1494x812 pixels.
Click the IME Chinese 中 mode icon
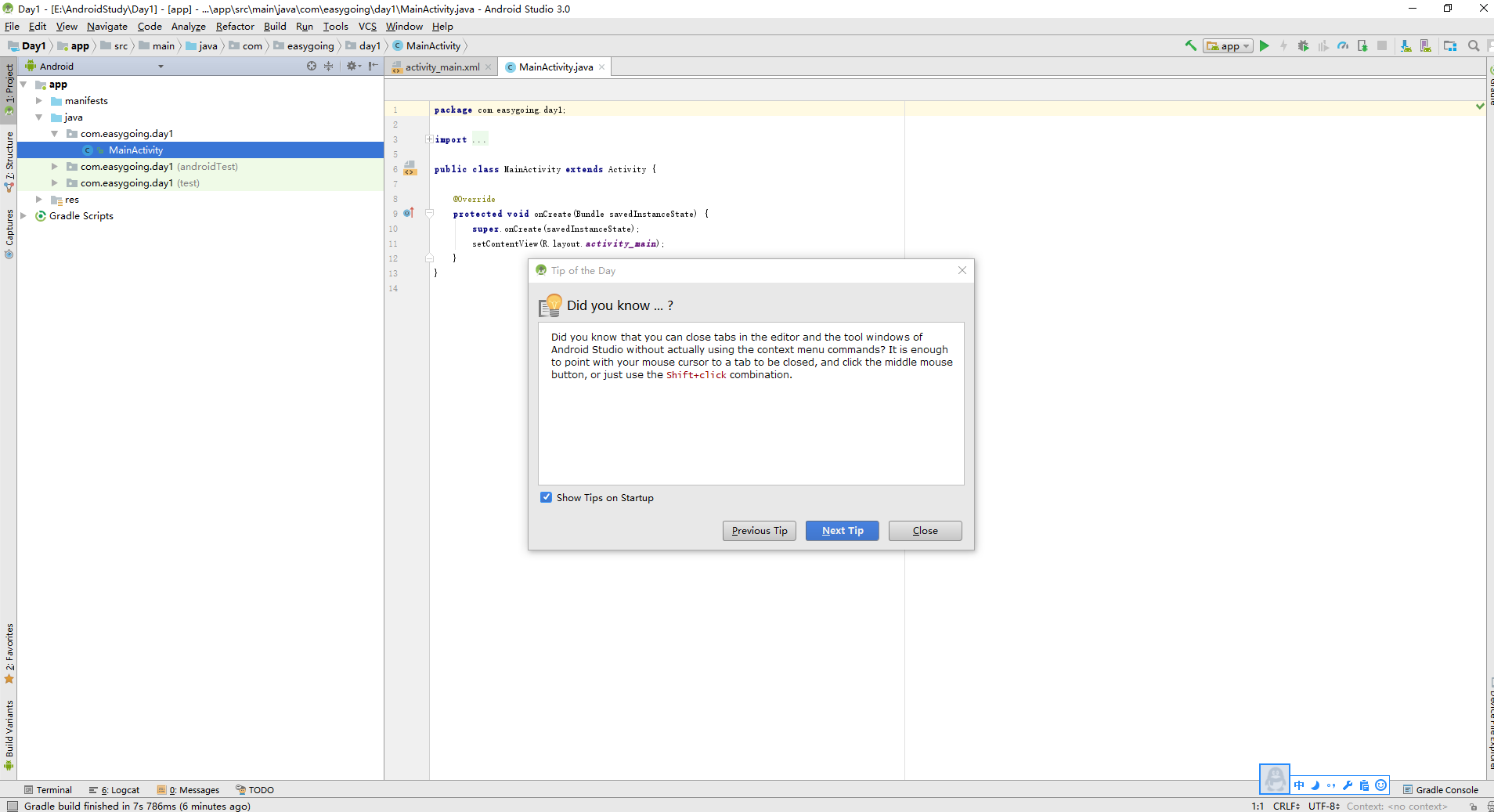(1299, 785)
